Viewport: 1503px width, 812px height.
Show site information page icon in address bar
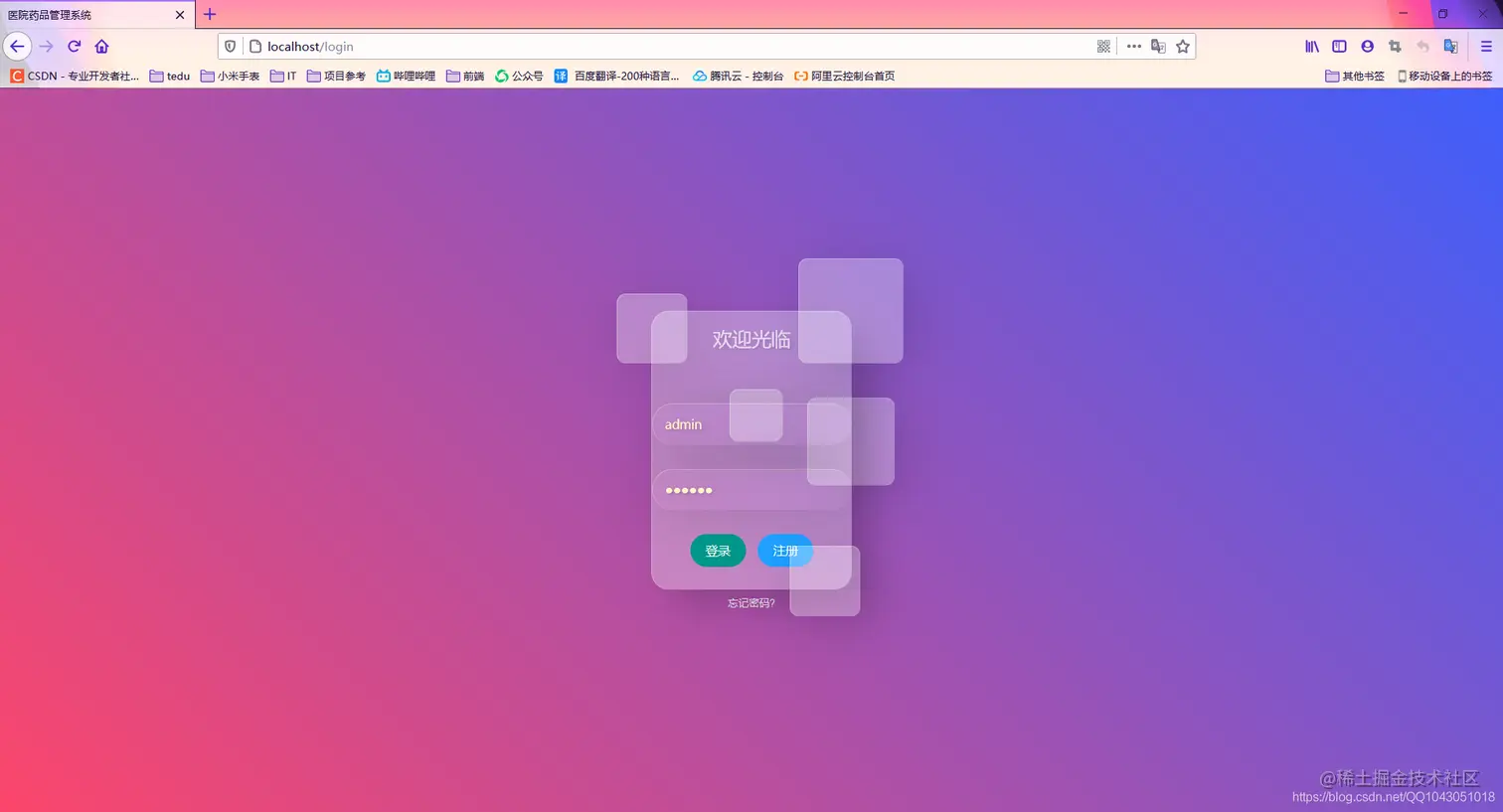(x=254, y=47)
